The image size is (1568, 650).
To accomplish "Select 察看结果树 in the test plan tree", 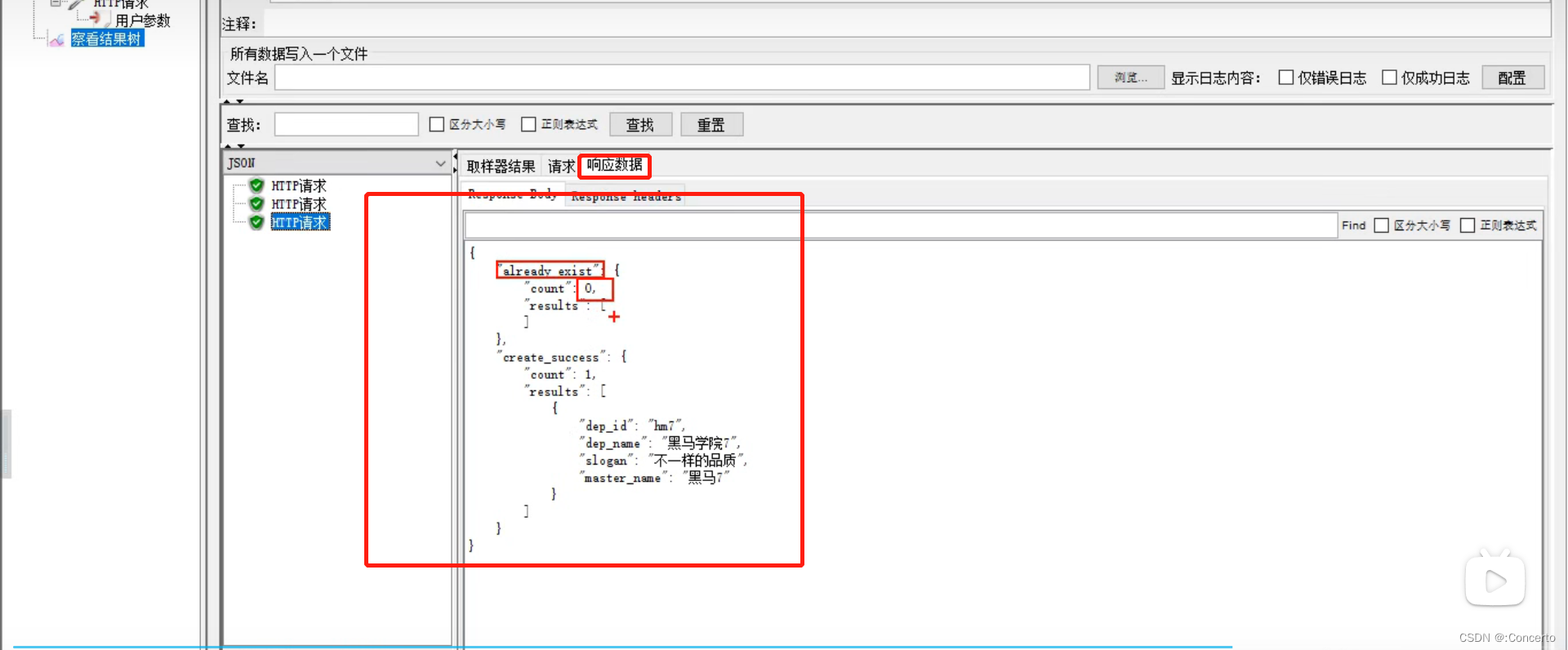I will pyautogui.click(x=107, y=38).
